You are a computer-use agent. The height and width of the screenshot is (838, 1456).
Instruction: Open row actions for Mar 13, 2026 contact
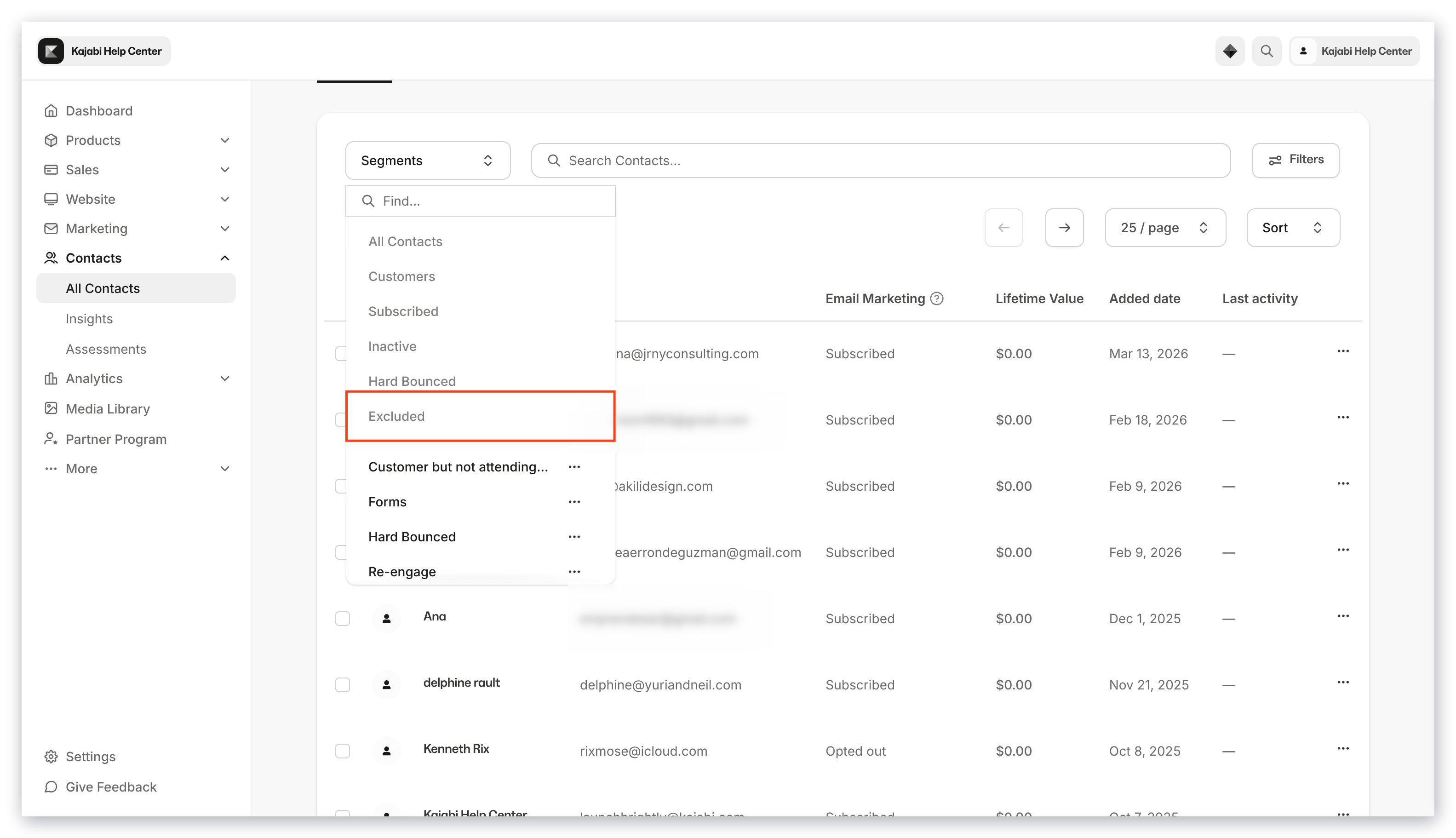coord(1342,351)
